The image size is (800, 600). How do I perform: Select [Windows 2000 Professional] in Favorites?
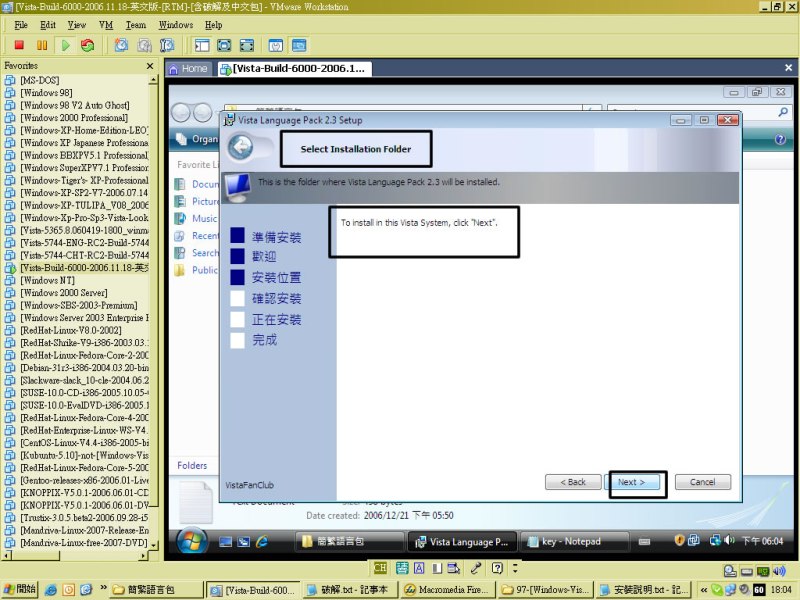click(x=73, y=117)
